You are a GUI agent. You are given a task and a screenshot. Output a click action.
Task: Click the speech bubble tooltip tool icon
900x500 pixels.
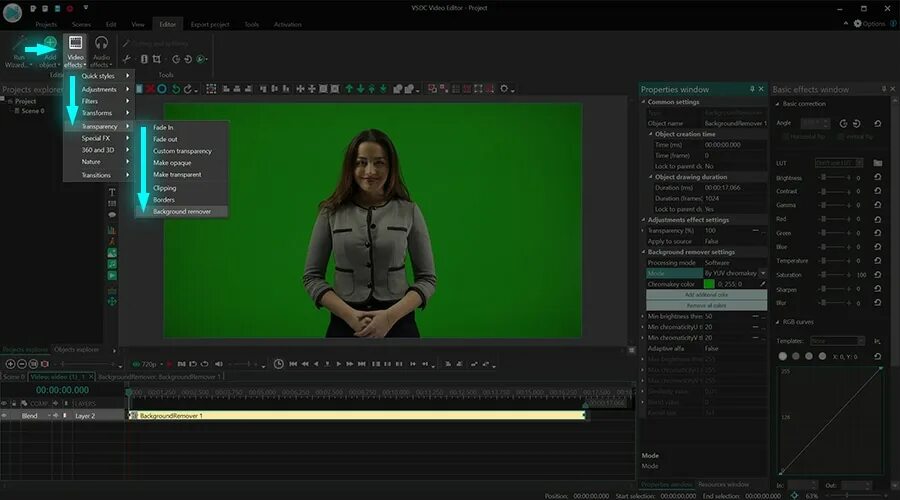coord(112,215)
